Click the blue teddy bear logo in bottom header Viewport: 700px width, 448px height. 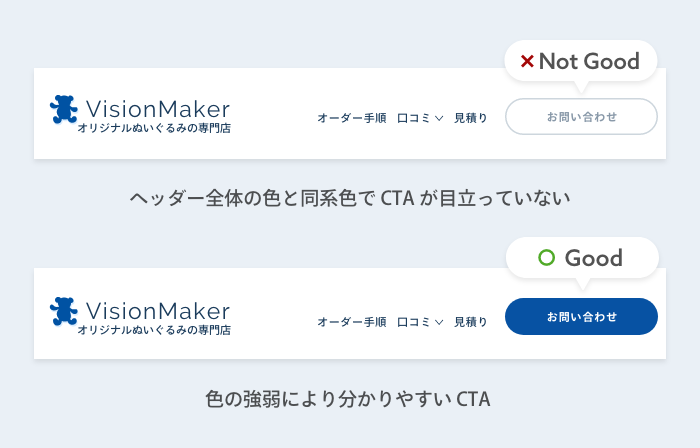[63, 311]
